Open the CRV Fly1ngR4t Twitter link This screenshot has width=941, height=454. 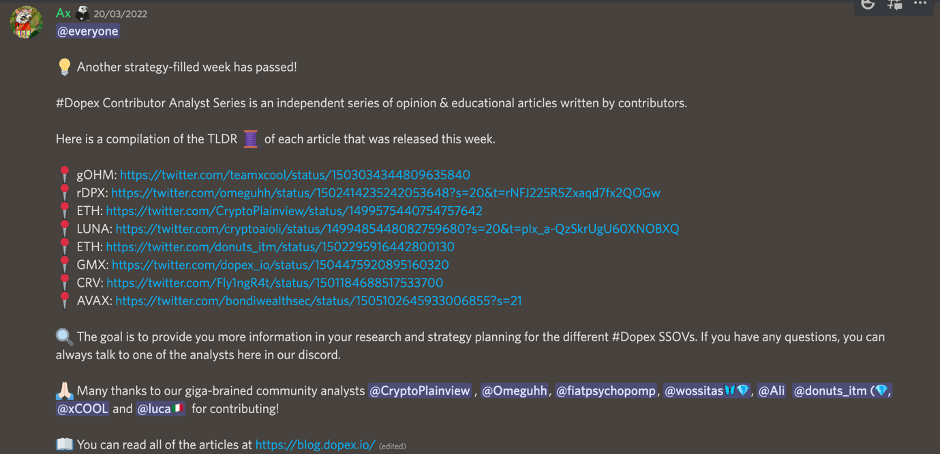(x=274, y=283)
